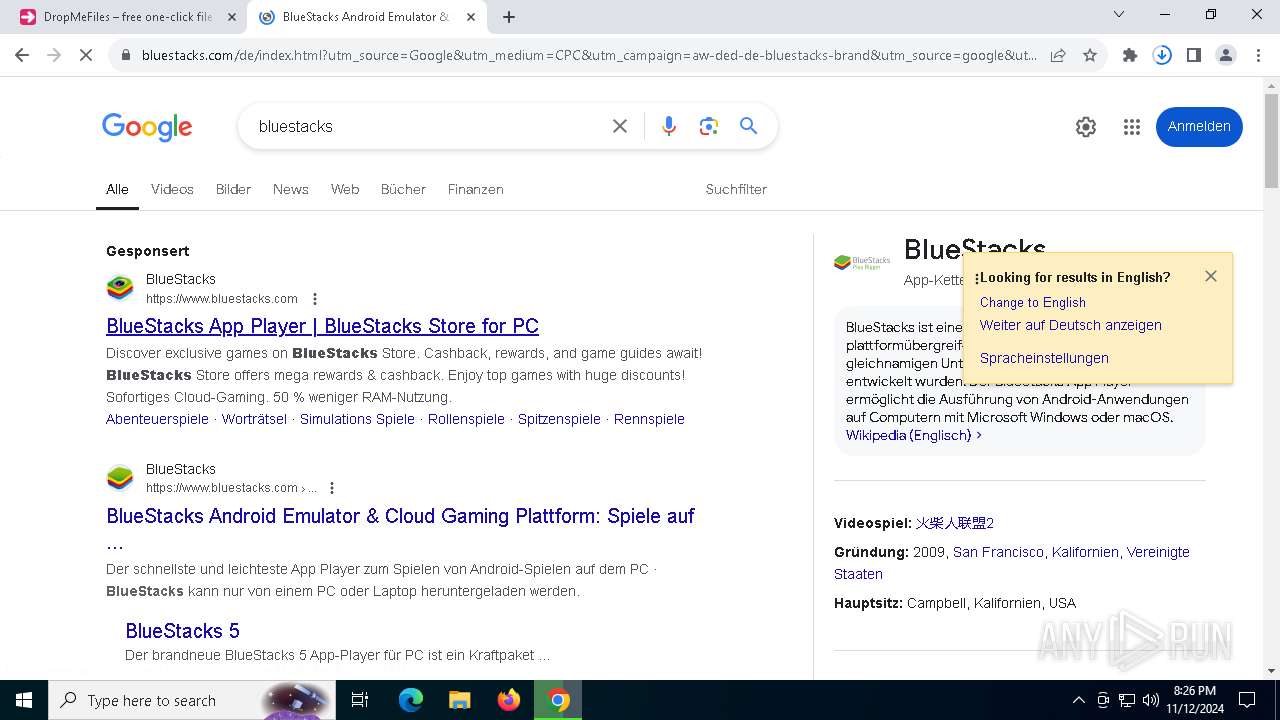Launch Firefox from the taskbar
Viewport: 1280px width, 720px height.
point(508,700)
